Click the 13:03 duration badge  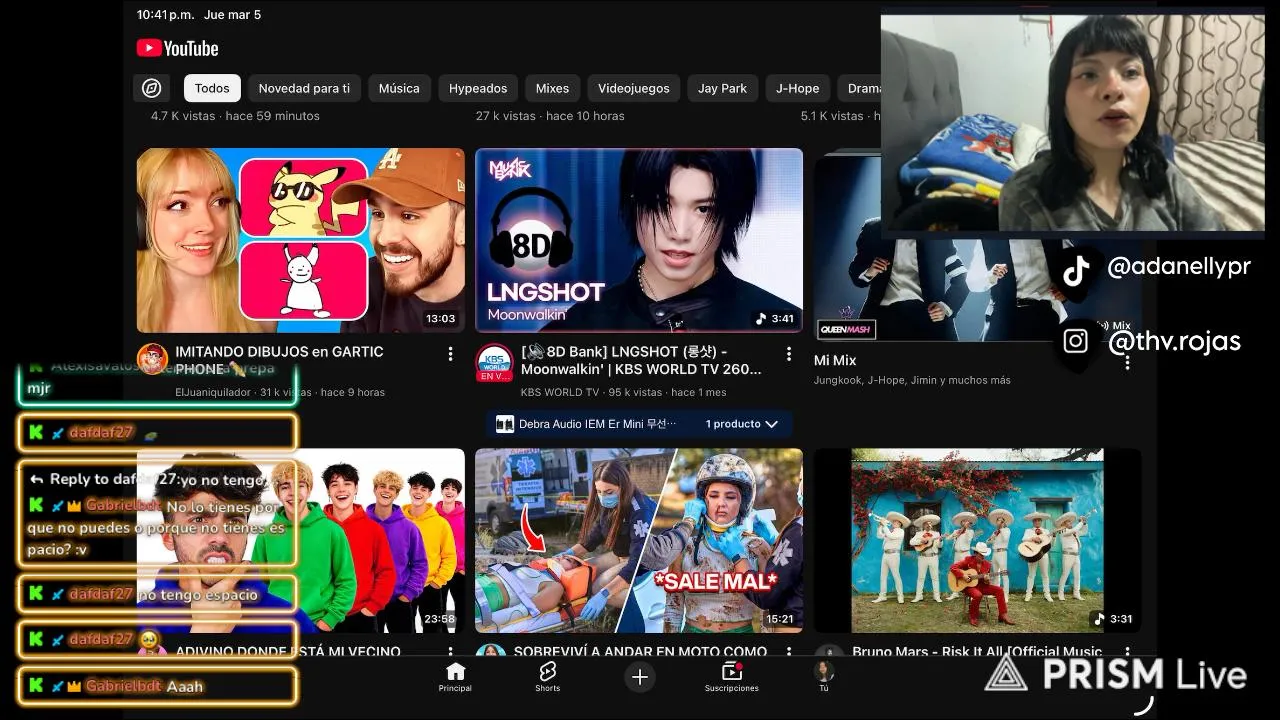tap(440, 319)
